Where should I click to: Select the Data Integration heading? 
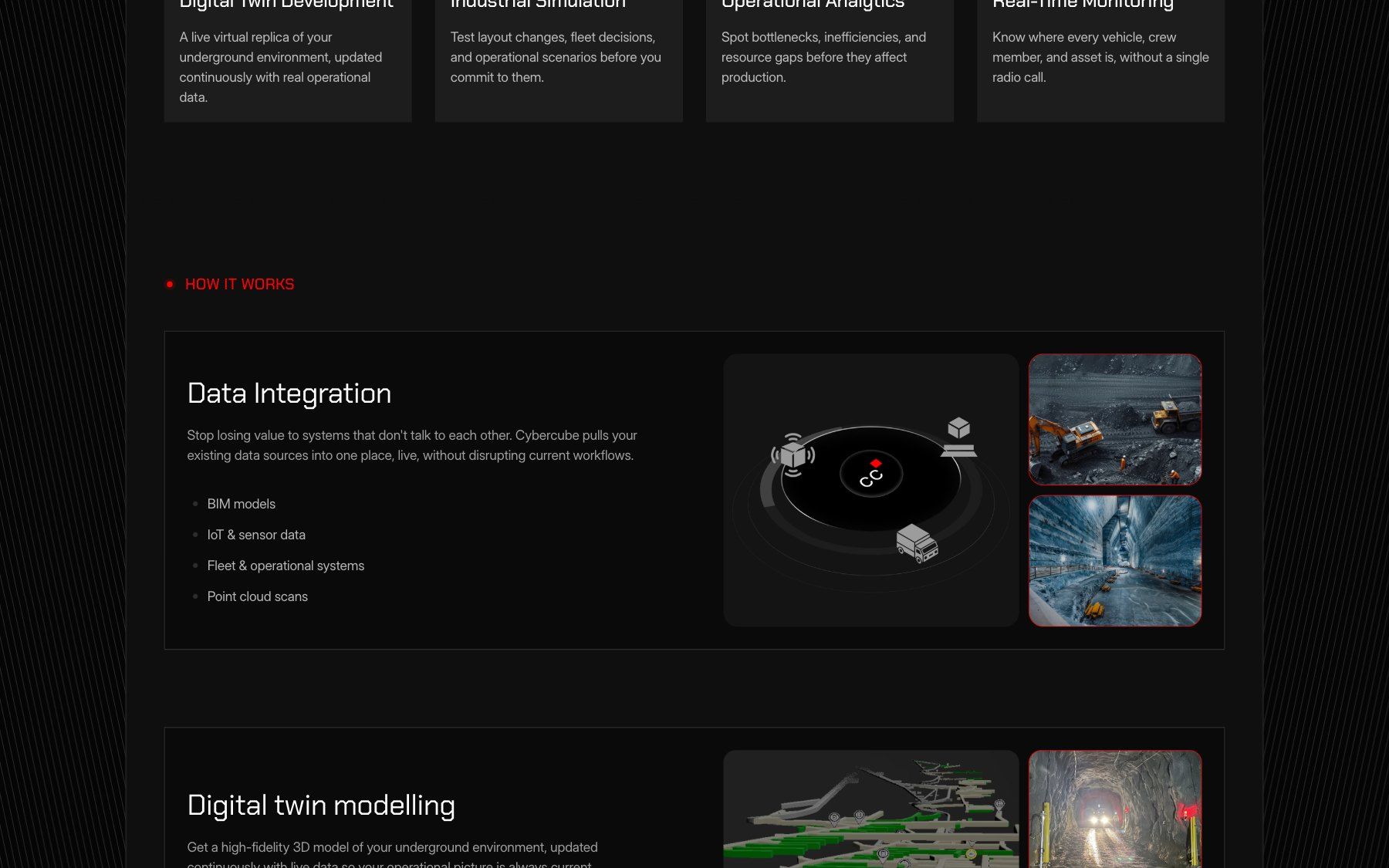[289, 393]
